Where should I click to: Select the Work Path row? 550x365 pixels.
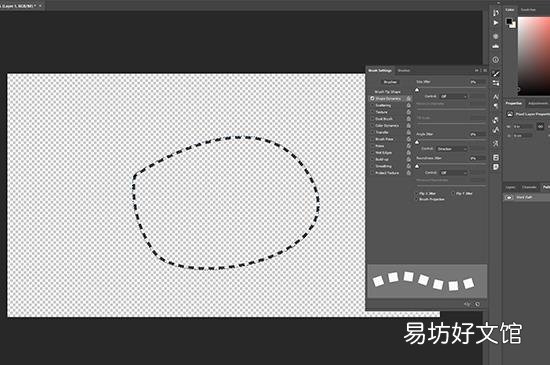[x=527, y=197]
